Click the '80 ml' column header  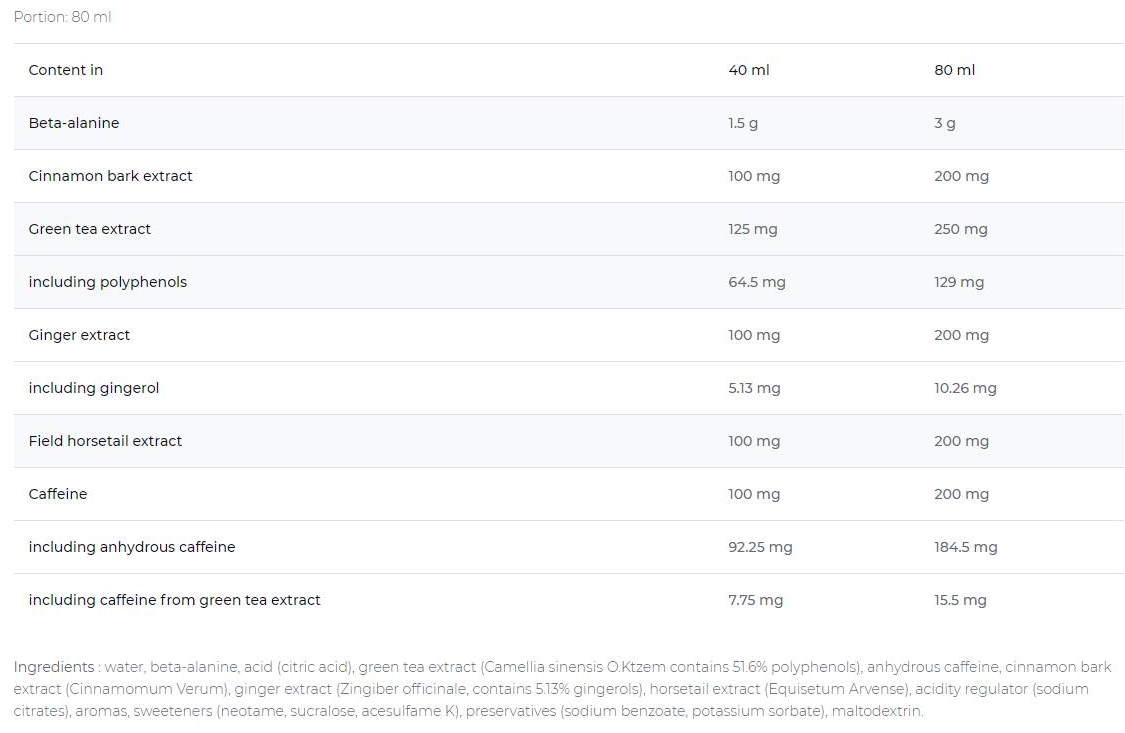click(954, 70)
